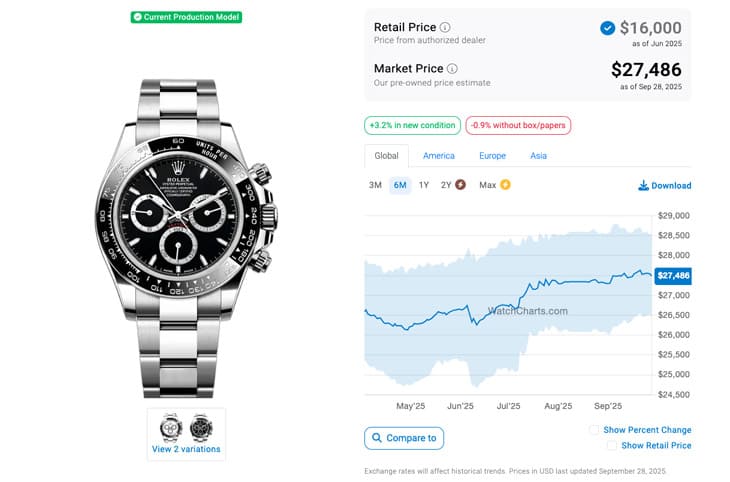This screenshot has height=482, width=730.
Task: Click the +3.2% in new condition tag
Action: coord(411,125)
